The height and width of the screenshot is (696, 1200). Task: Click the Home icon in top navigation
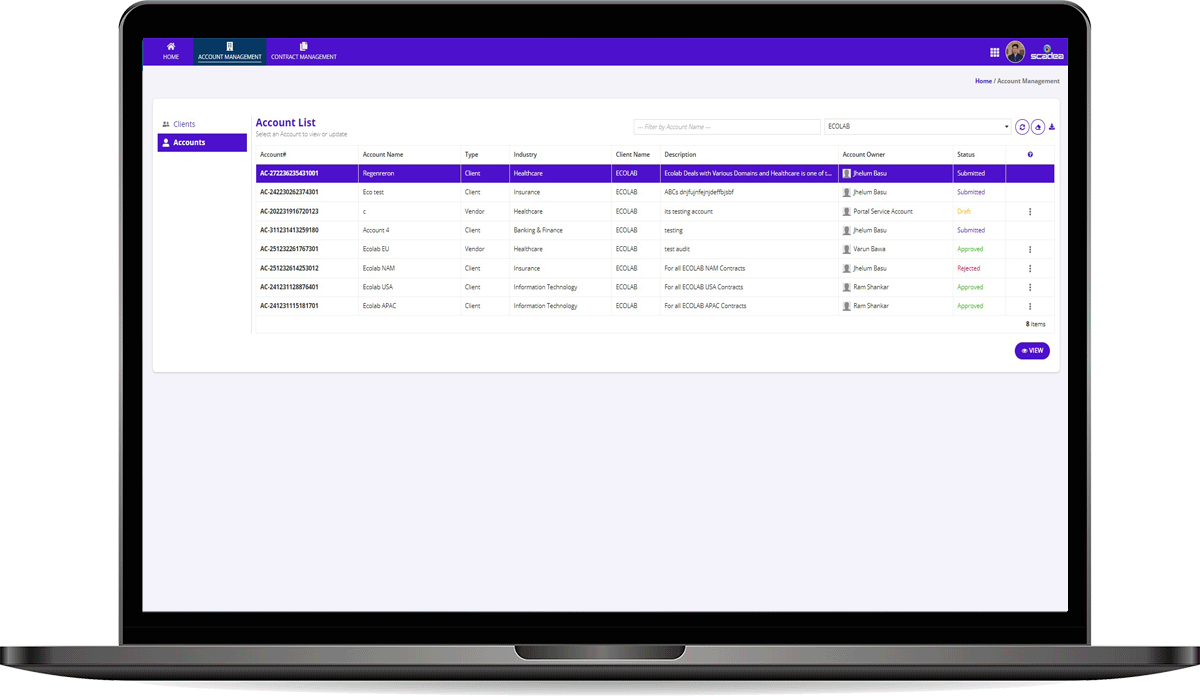(171, 47)
